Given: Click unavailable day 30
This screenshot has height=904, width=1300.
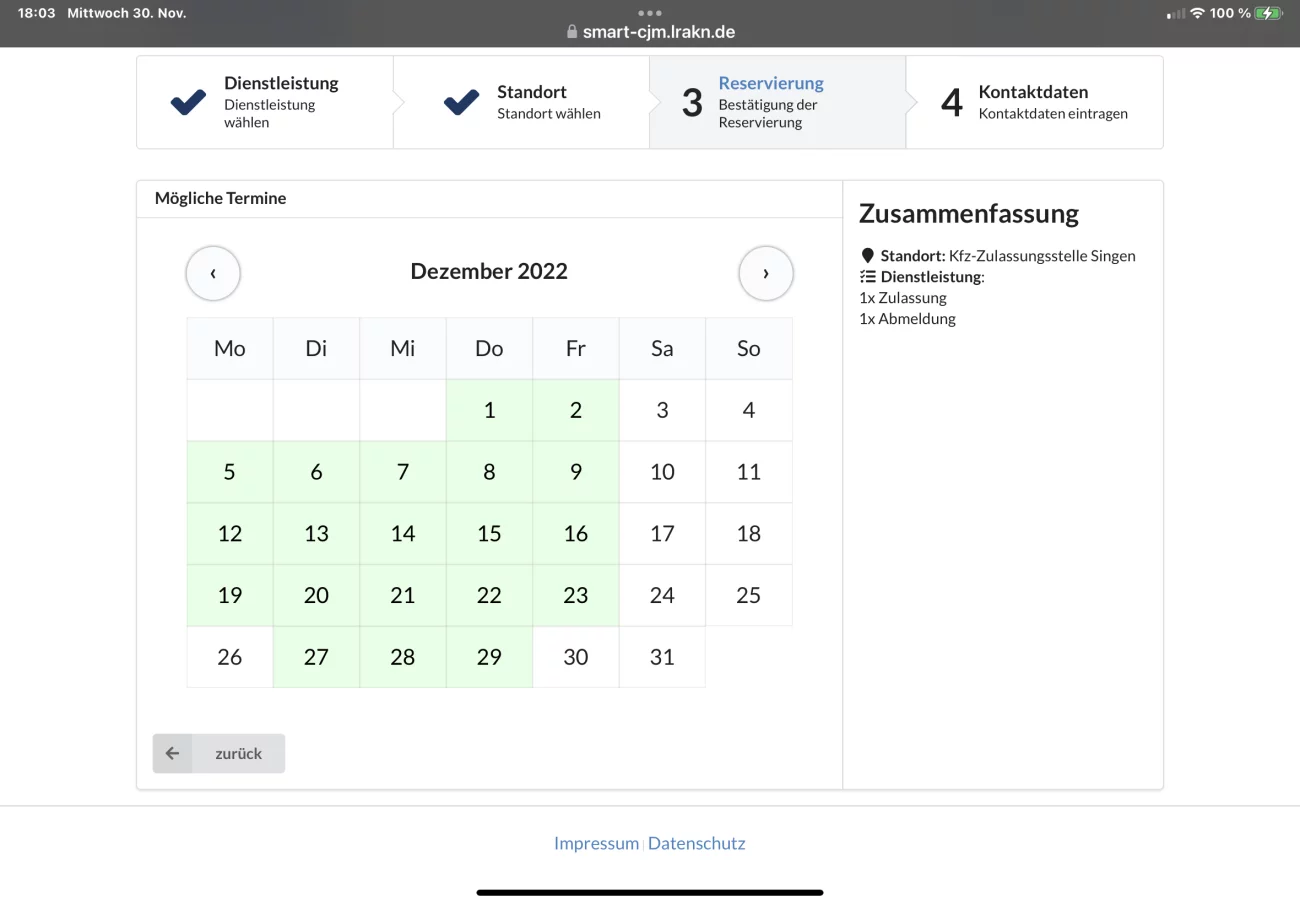Looking at the screenshot, I should click(x=576, y=657).
